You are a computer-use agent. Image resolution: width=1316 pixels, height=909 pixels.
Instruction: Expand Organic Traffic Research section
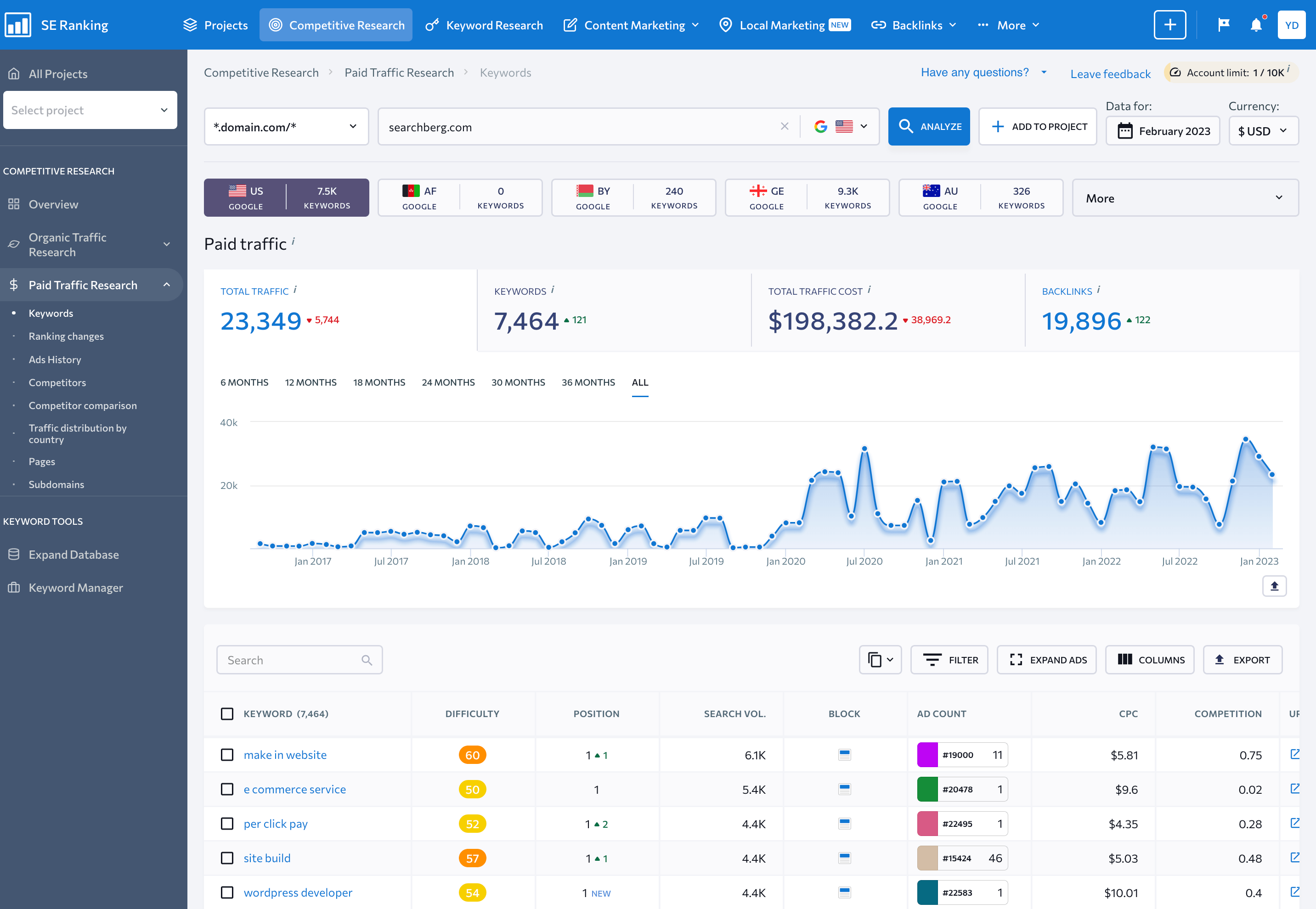166,244
